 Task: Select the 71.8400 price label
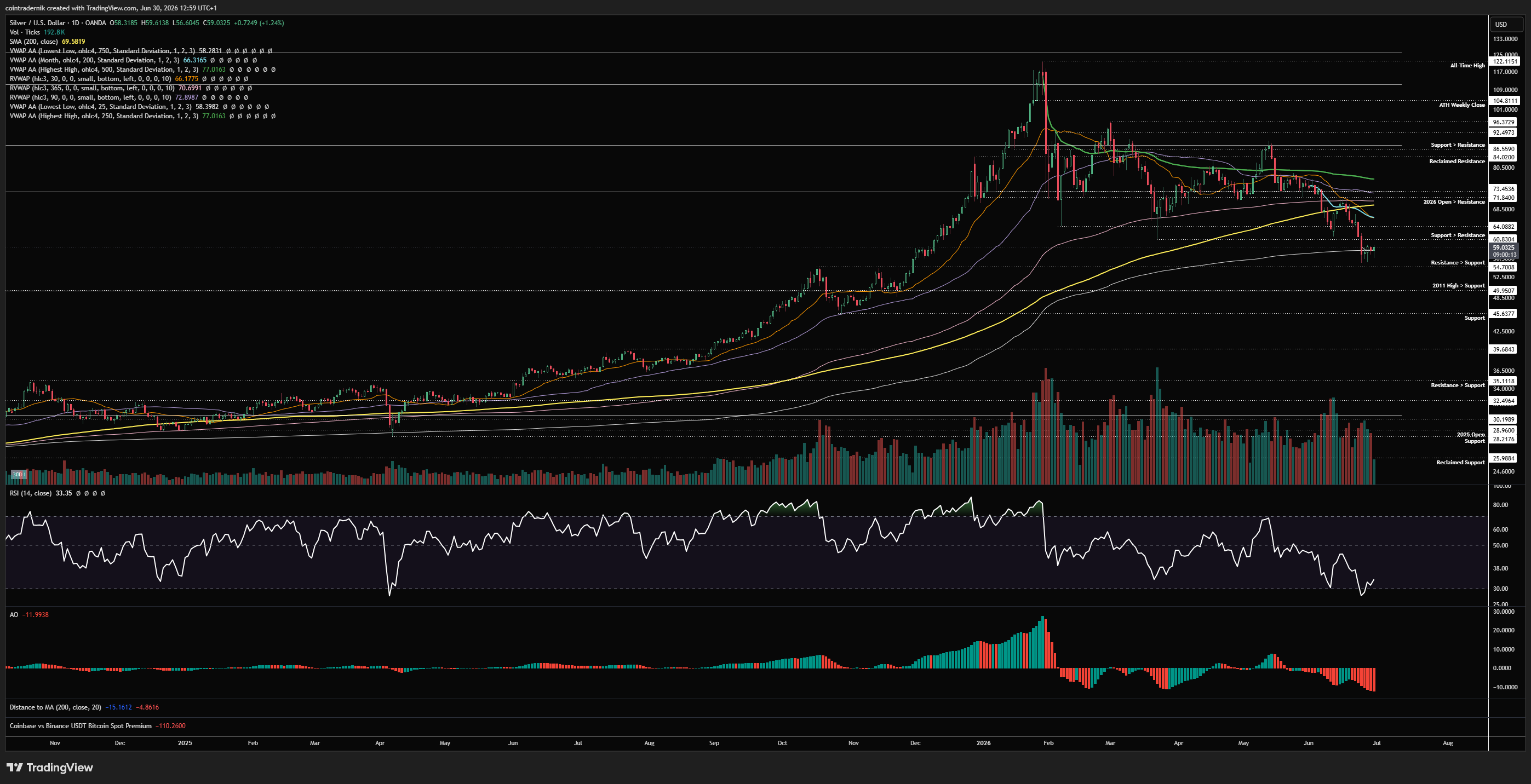(1504, 198)
